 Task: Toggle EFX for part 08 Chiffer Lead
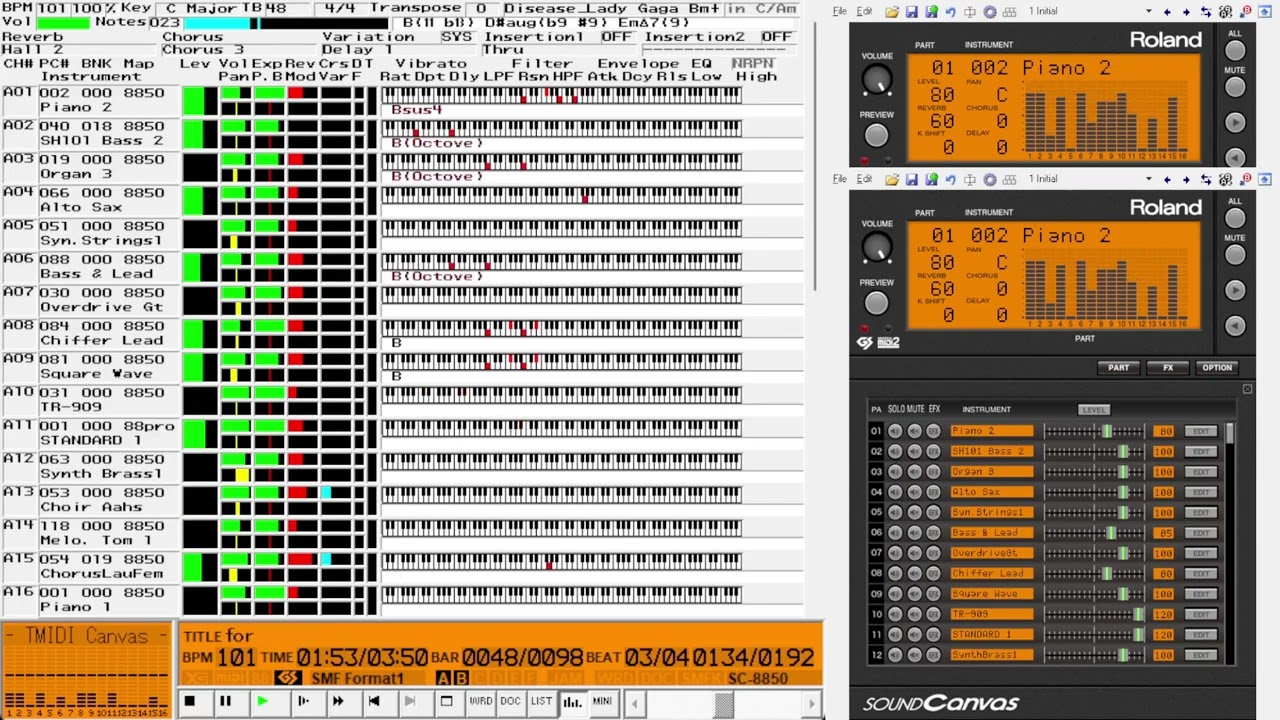tap(933, 573)
